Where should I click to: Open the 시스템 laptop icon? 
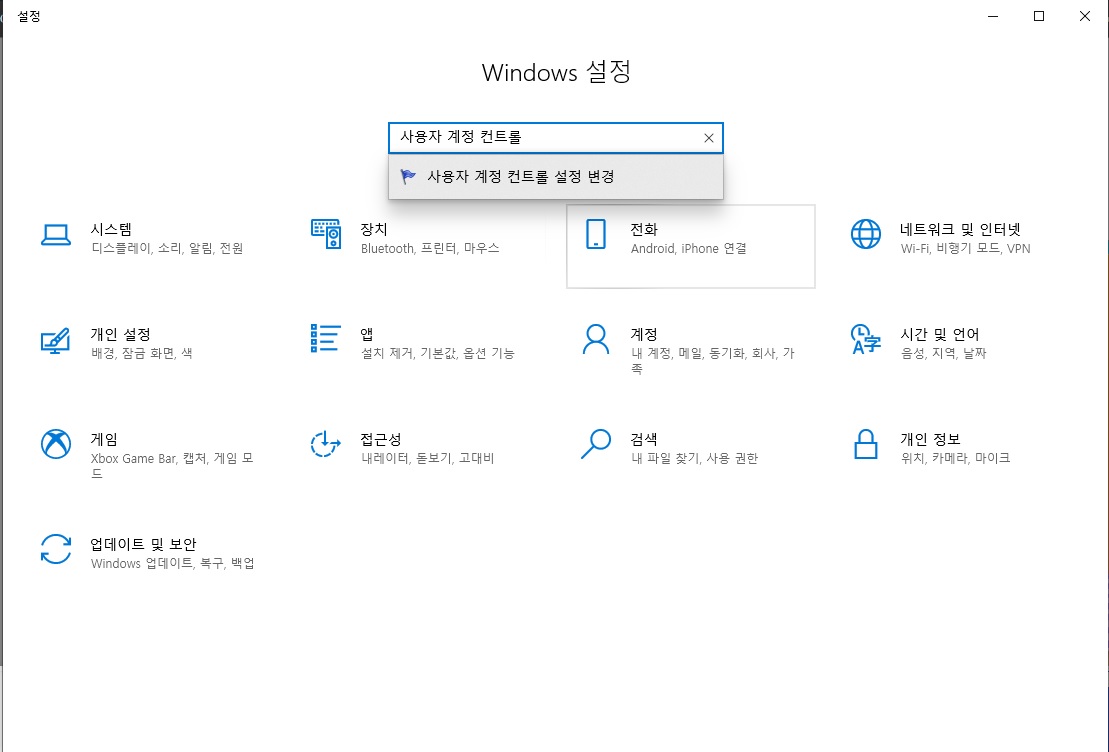[x=55, y=235]
